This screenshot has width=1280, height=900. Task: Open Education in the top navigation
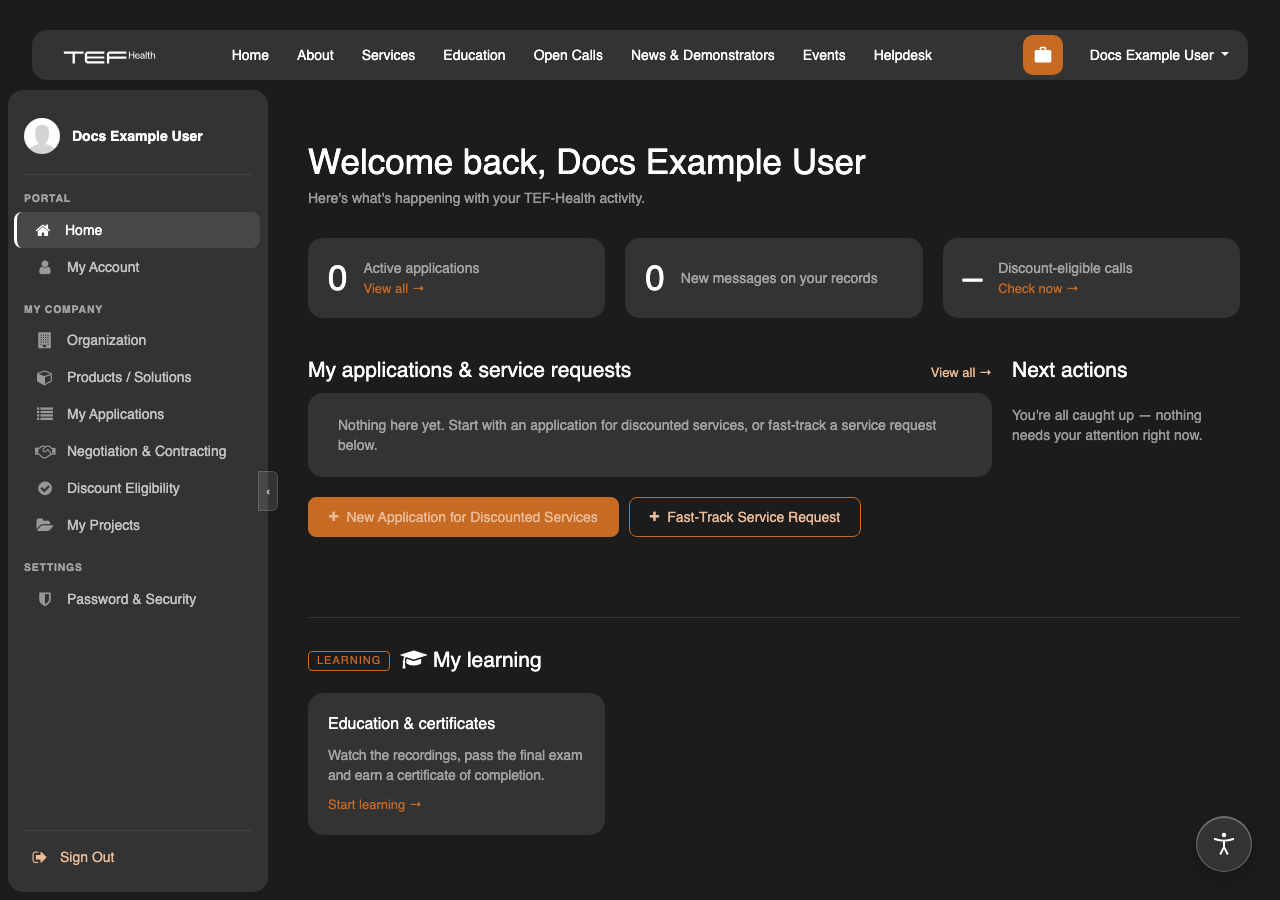pyautogui.click(x=474, y=55)
